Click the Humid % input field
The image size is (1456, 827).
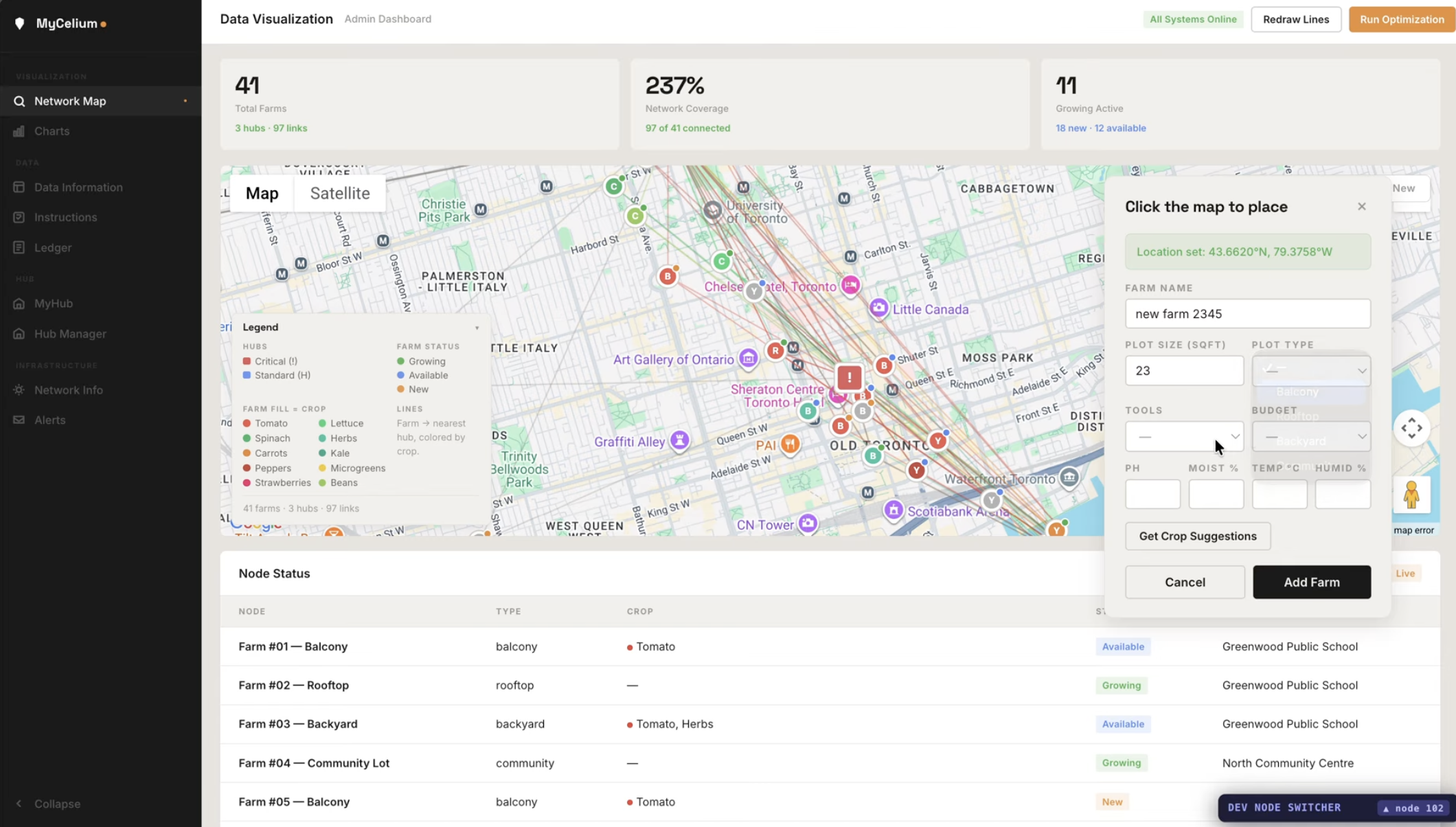1343,495
